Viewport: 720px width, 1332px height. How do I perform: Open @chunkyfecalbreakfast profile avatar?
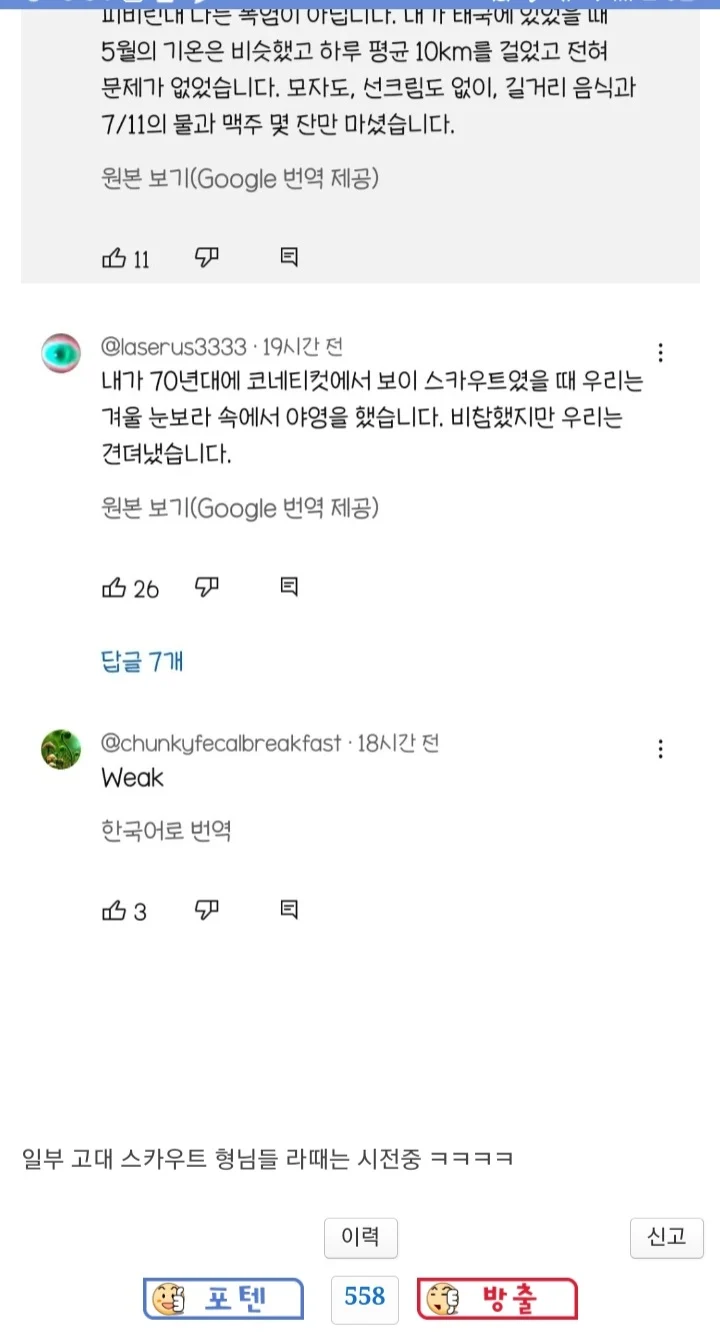[x=61, y=749]
